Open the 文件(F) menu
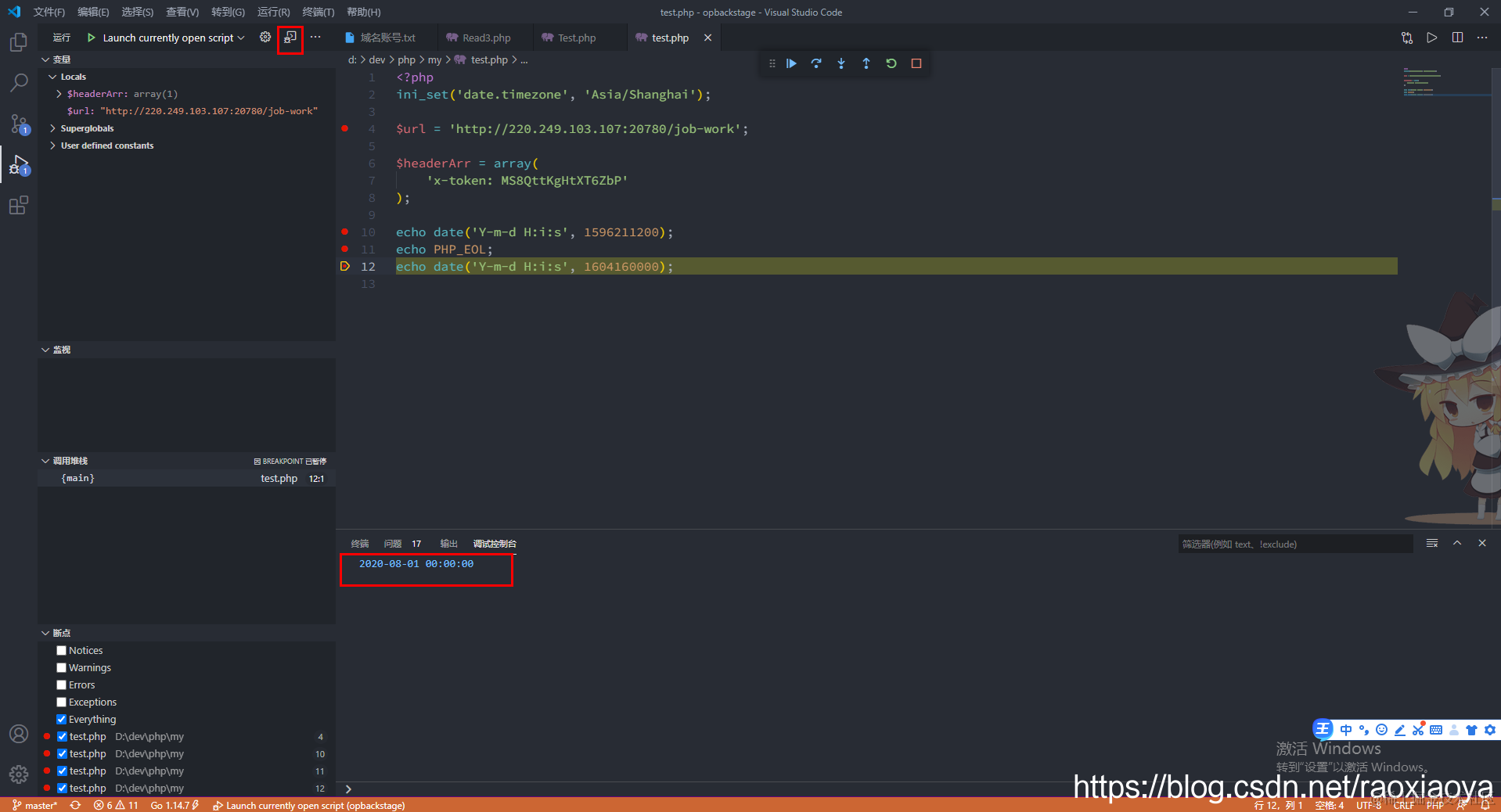Viewport: 1501px width, 812px height. (49, 13)
